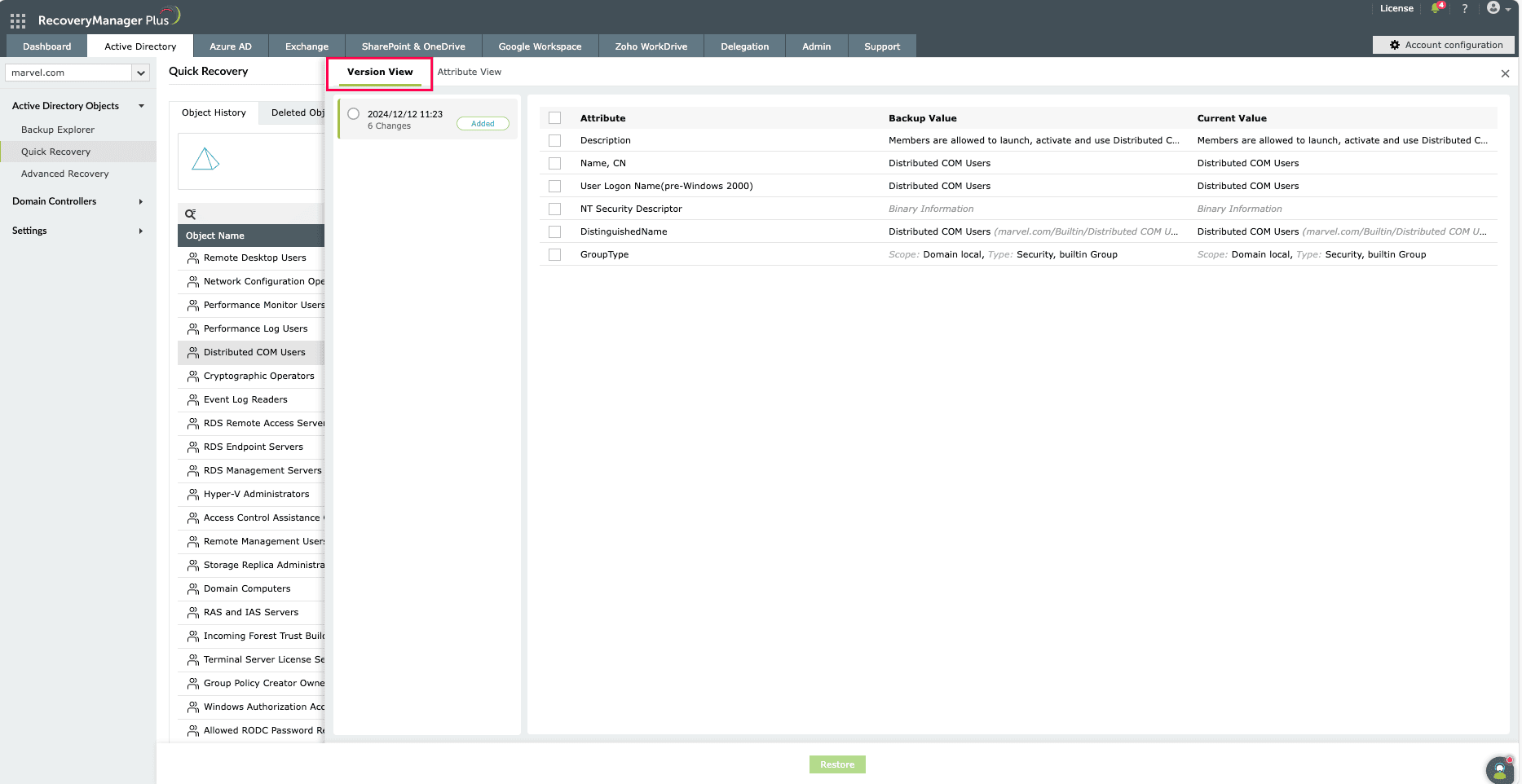Select the Version View tab

pos(380,72)
